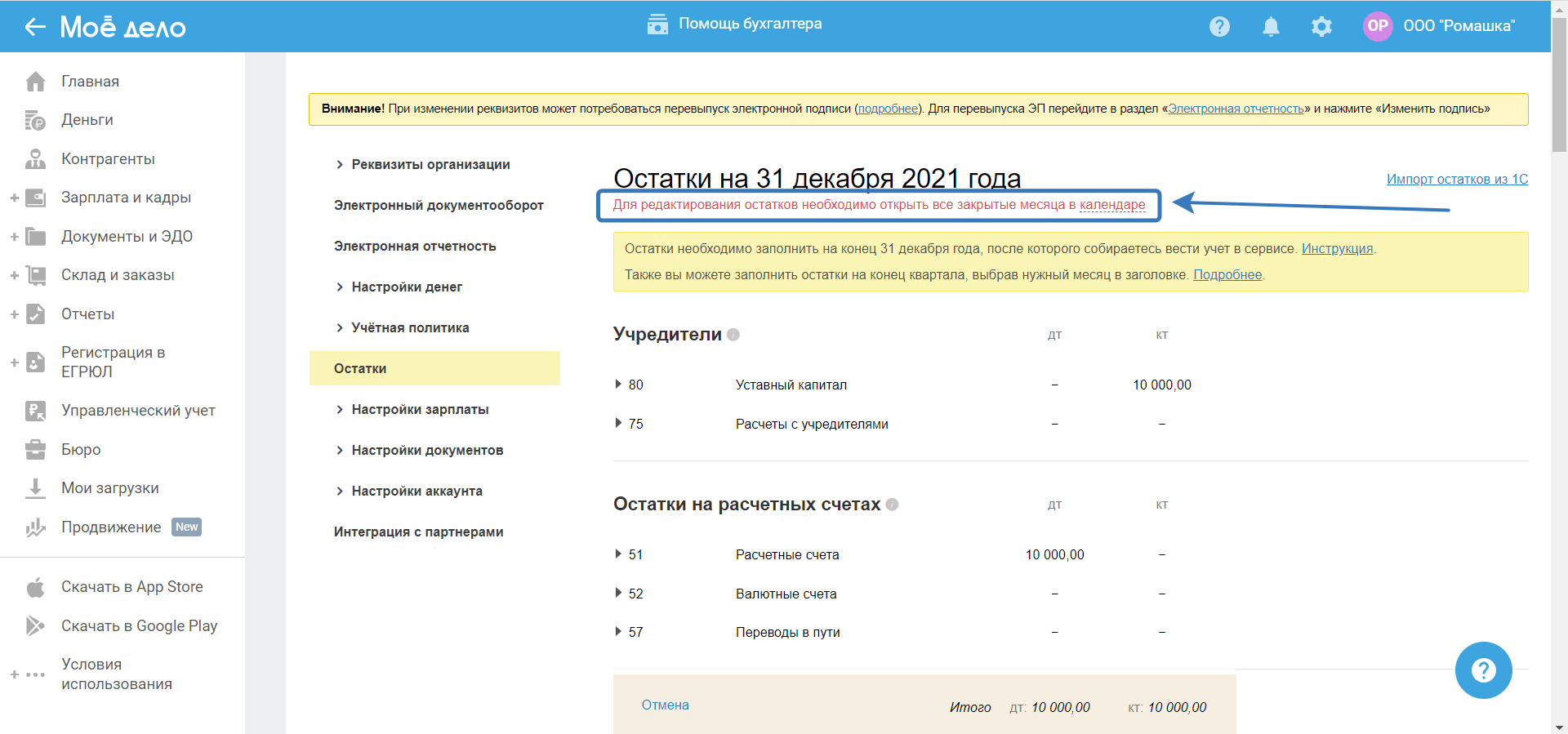Open settings gear icon in header
This screenshot has width=1568, height=734.
tap(1321, 27)
